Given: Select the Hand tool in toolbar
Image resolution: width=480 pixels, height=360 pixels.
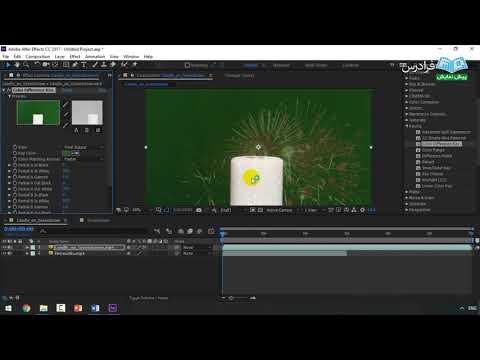Looking at the screenshot, I should point(17,65).
